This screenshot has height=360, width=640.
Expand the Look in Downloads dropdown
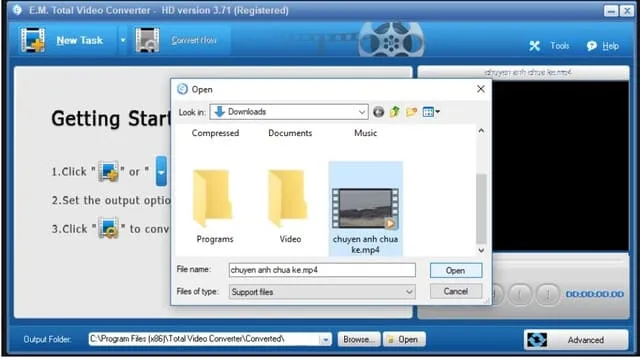coord(361,112)
